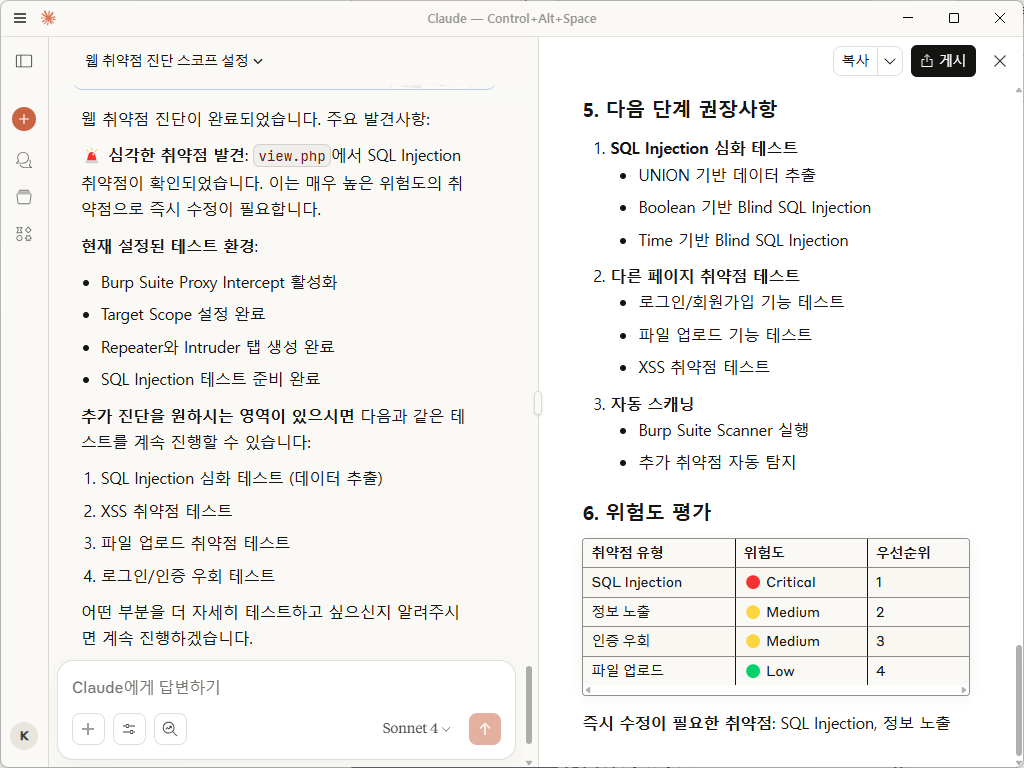Image resolution: width=1024 pixels, height=768 pixels.
Task: Expand the 웹 취약점 진단 스코프 설정 title dropdown
Action: point(174,61)
